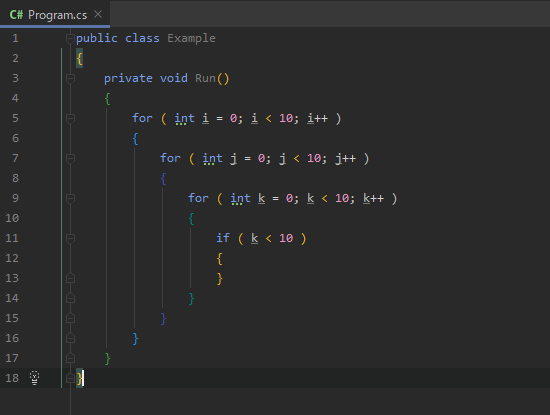The image size is (550, 415).
Task: Click the opening brace on line 8
Action: [x=163, y=179]
